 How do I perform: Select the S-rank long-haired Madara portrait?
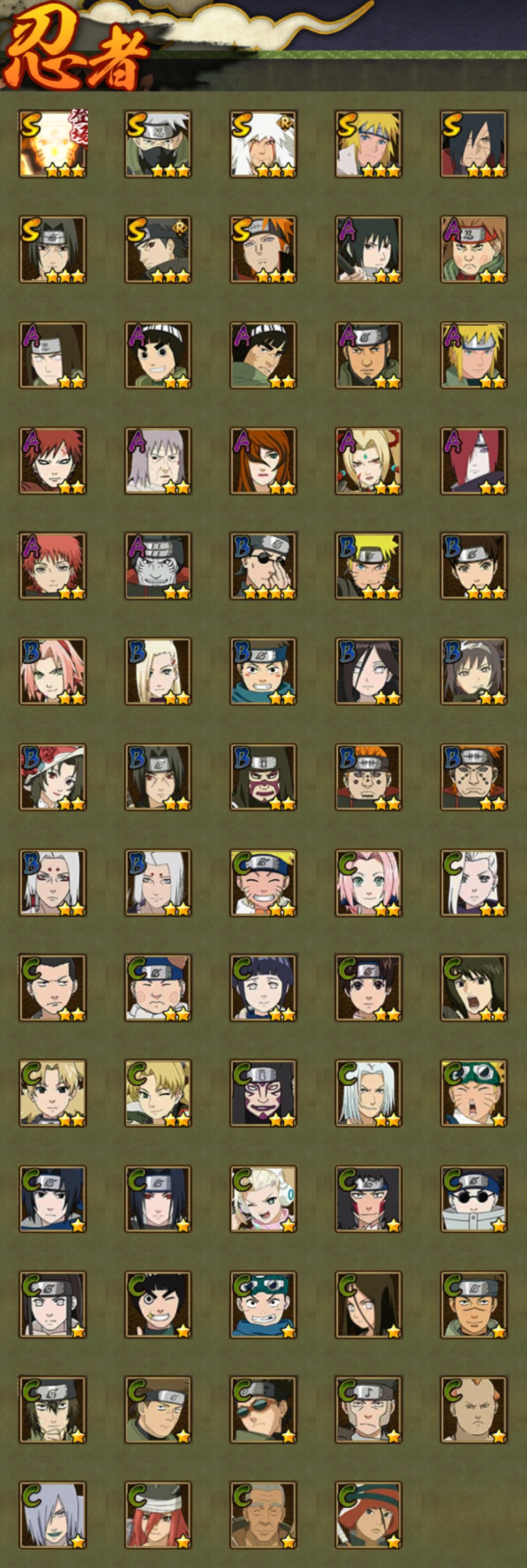point(474,144)
